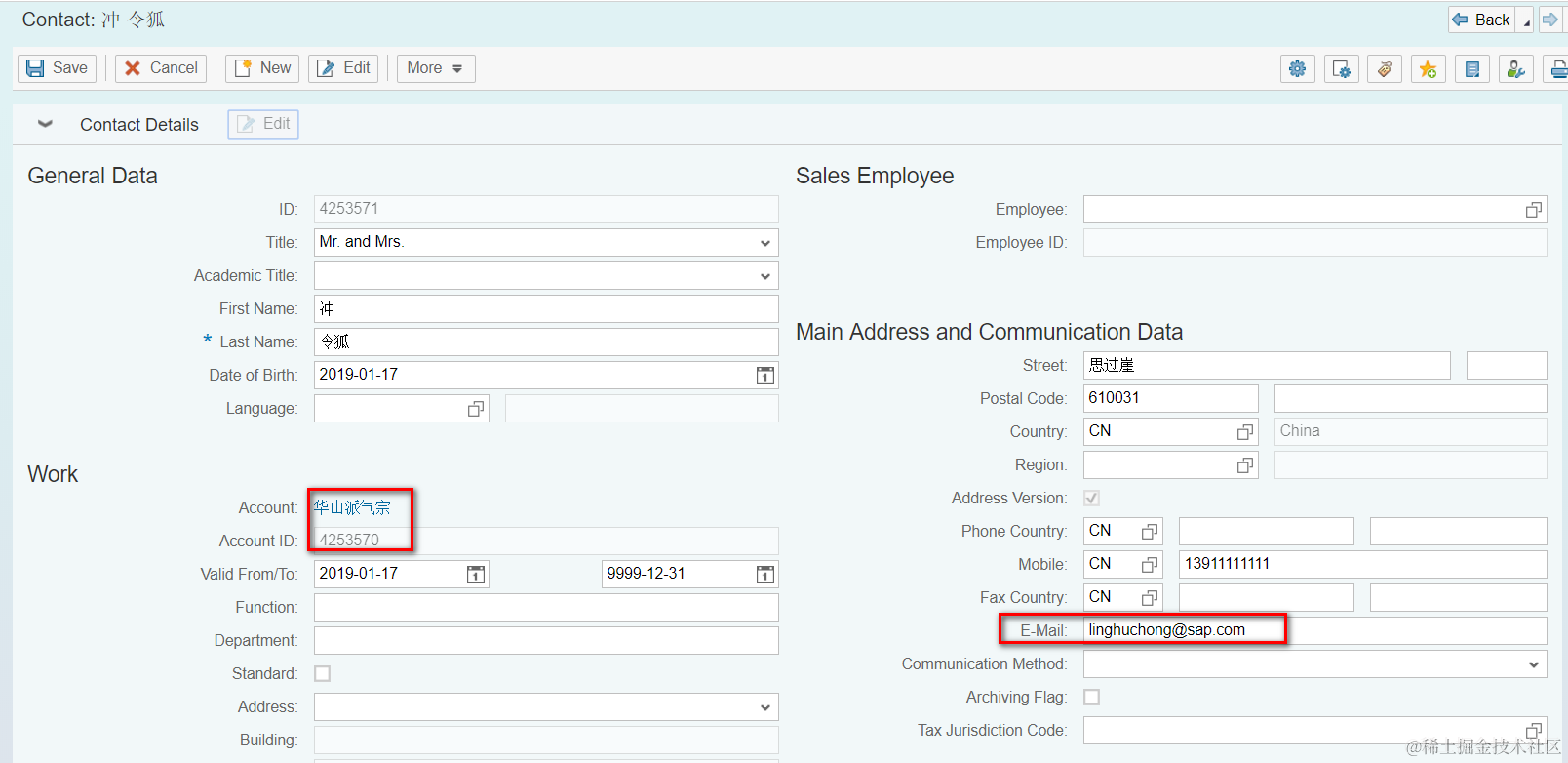This screenshot has width=1568, height=763.
Task: Click the add to favorites star icon
Action: (x=1429, y=68)
